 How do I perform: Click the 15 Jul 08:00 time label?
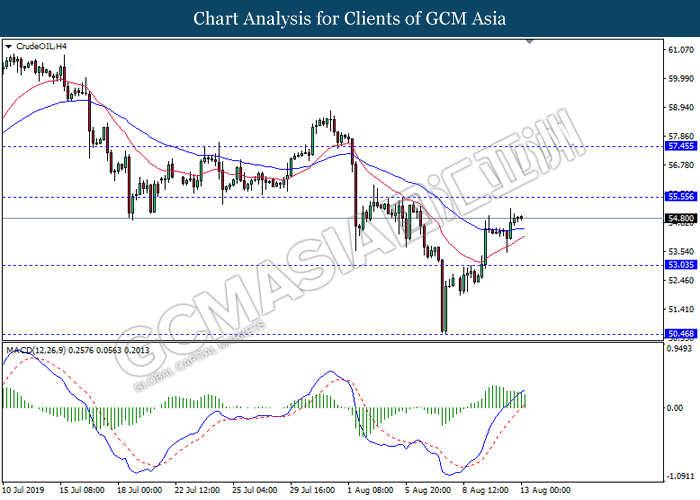point(82,490)
